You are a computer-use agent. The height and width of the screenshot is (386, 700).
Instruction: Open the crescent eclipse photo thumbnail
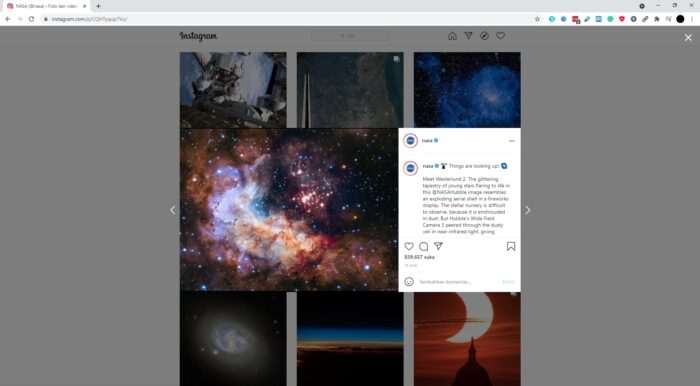pyautogui.click(x=467, y=339)
